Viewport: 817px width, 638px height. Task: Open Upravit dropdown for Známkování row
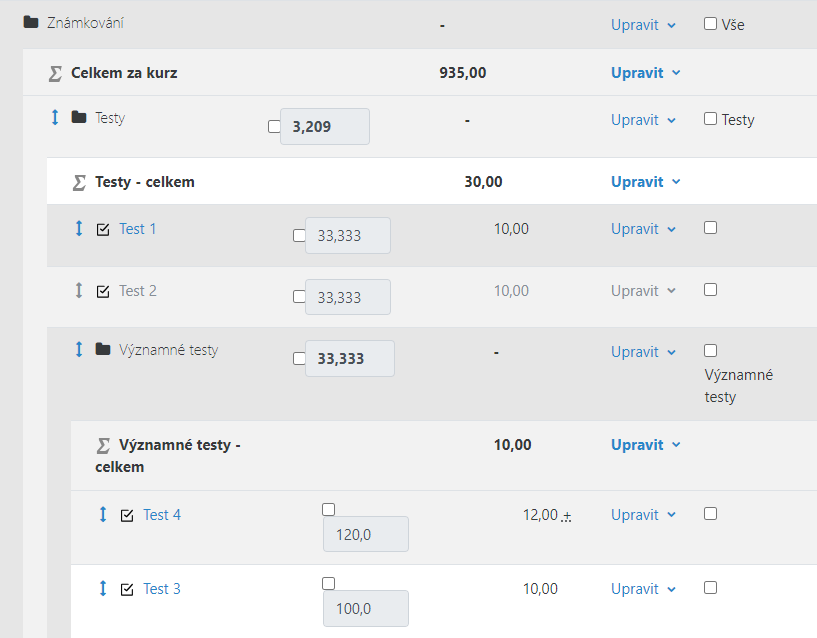click(643, 25)
